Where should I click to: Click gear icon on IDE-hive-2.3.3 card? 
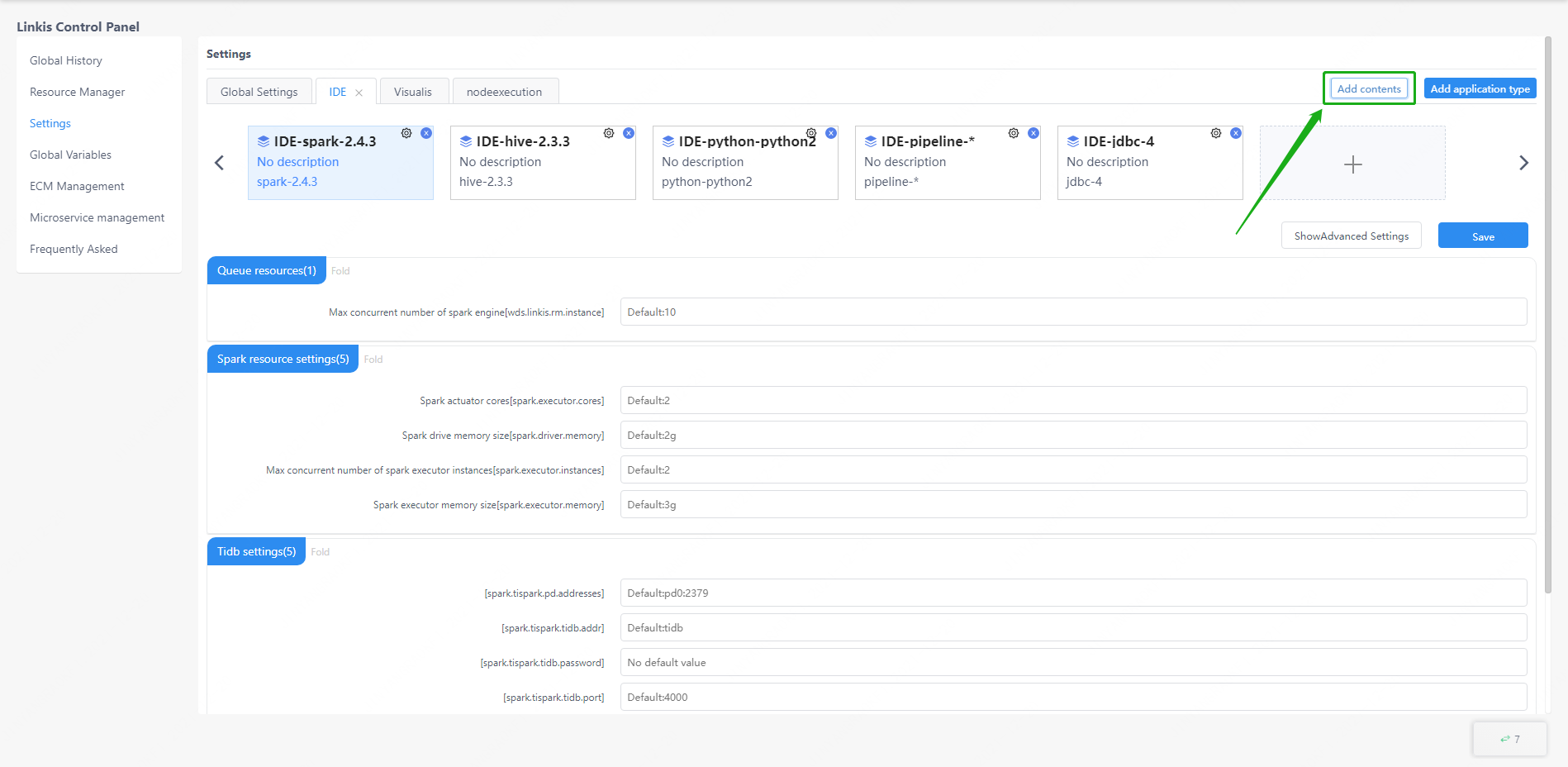tap(609, 133)
